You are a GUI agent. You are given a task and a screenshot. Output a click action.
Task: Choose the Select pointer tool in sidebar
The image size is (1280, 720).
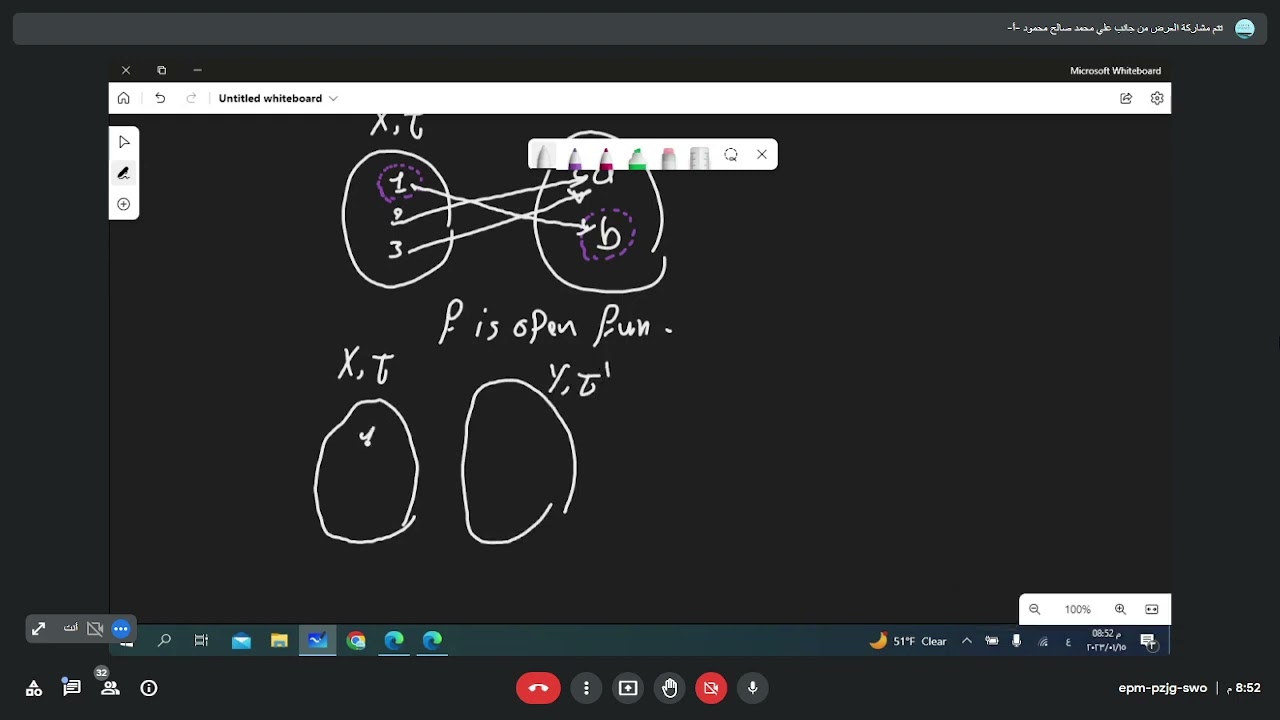pyautogui.click(x=124, y=142)
